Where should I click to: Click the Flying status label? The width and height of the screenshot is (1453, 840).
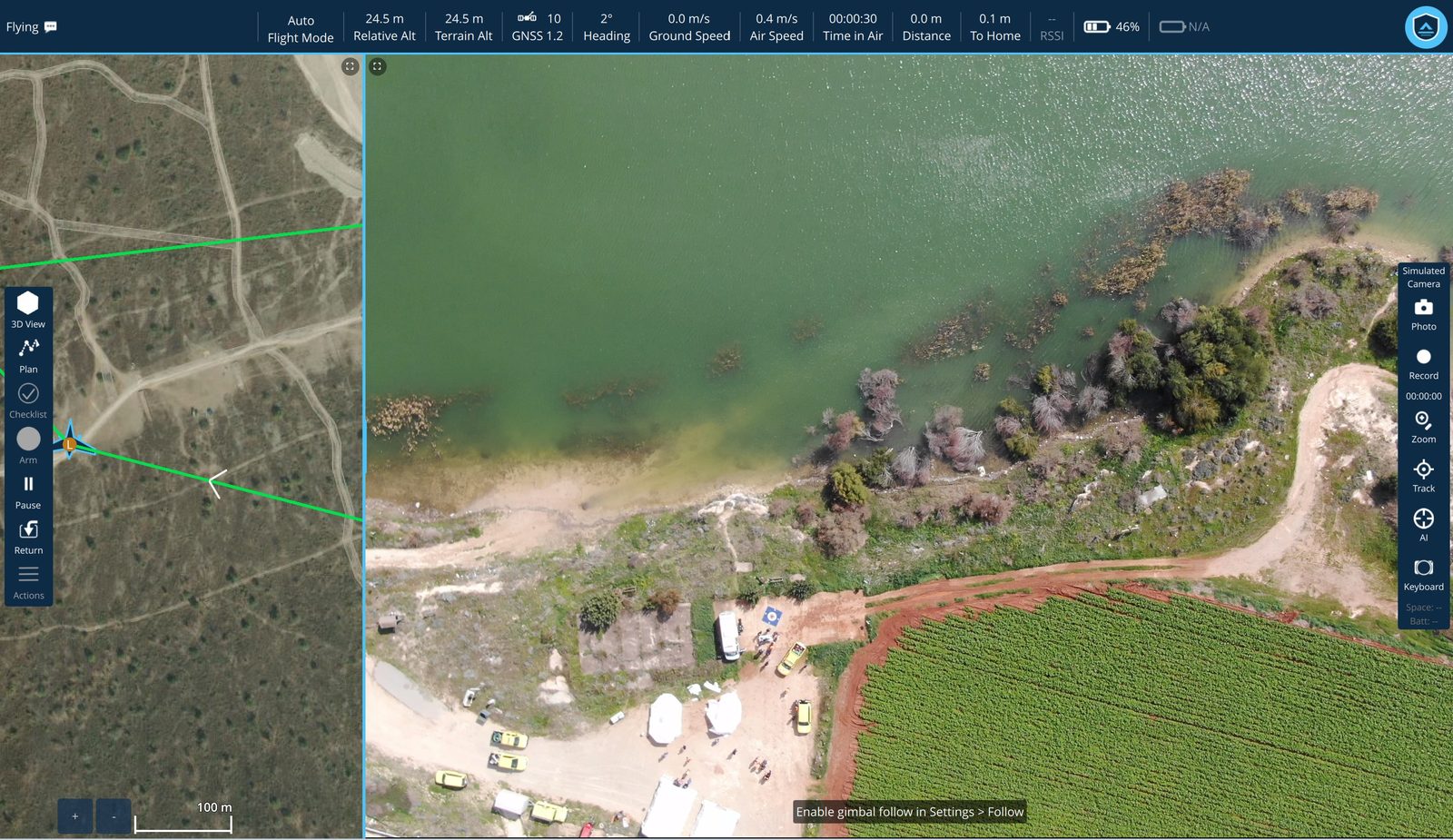click(x=22, y=26)
